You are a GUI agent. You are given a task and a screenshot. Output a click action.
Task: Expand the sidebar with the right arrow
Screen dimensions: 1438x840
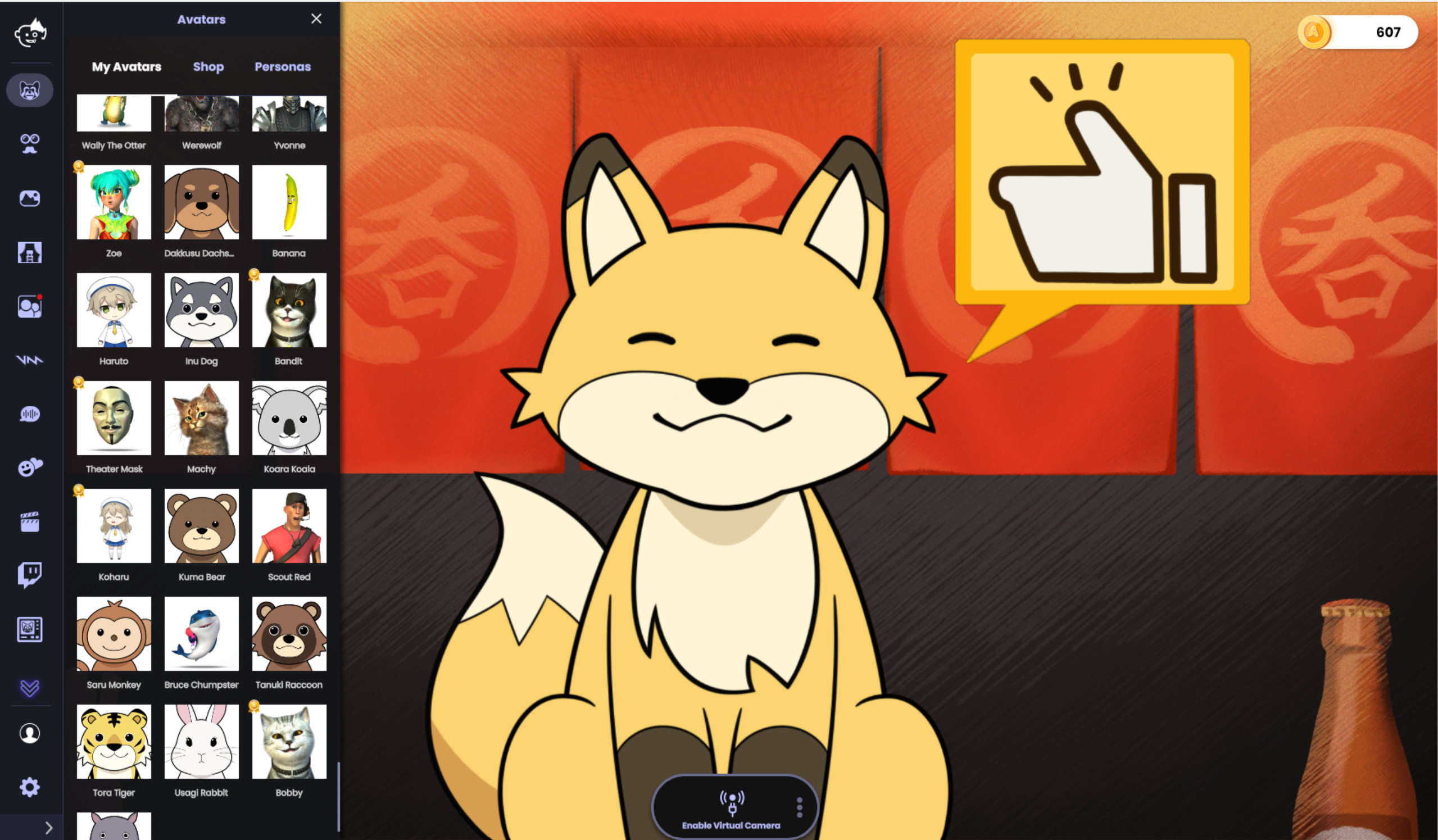[48, 828]
